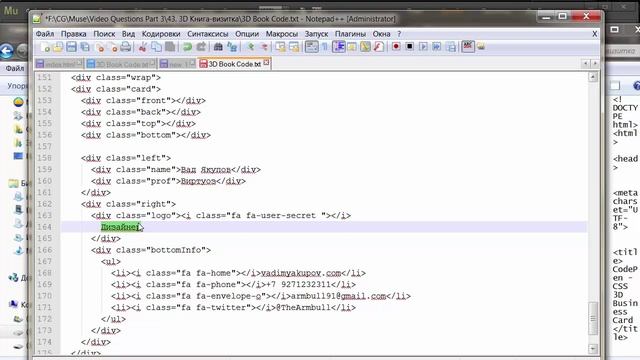Open the Поиск menu
This screenshot has width=640, height=360.
click(104, 34)
